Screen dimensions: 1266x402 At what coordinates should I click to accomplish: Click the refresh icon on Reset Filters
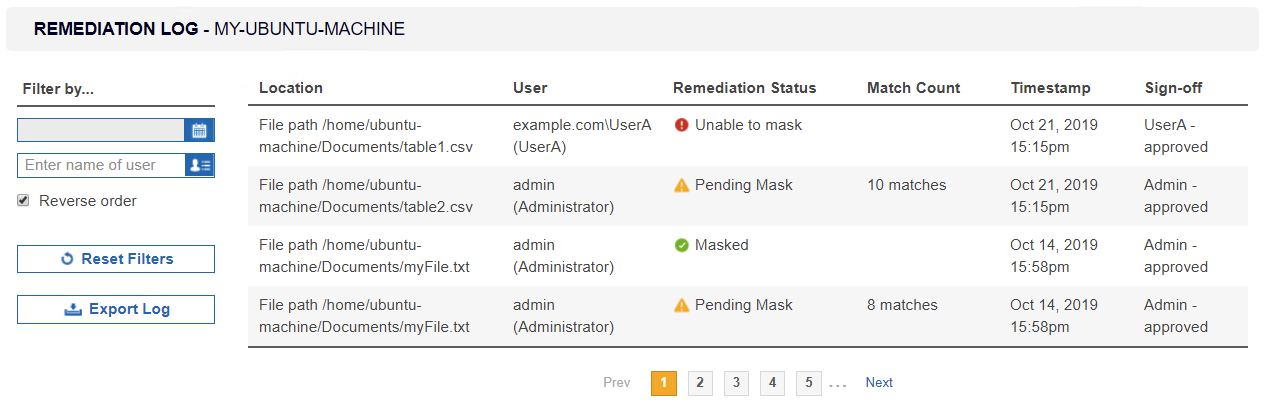click(x=68, y=259)
